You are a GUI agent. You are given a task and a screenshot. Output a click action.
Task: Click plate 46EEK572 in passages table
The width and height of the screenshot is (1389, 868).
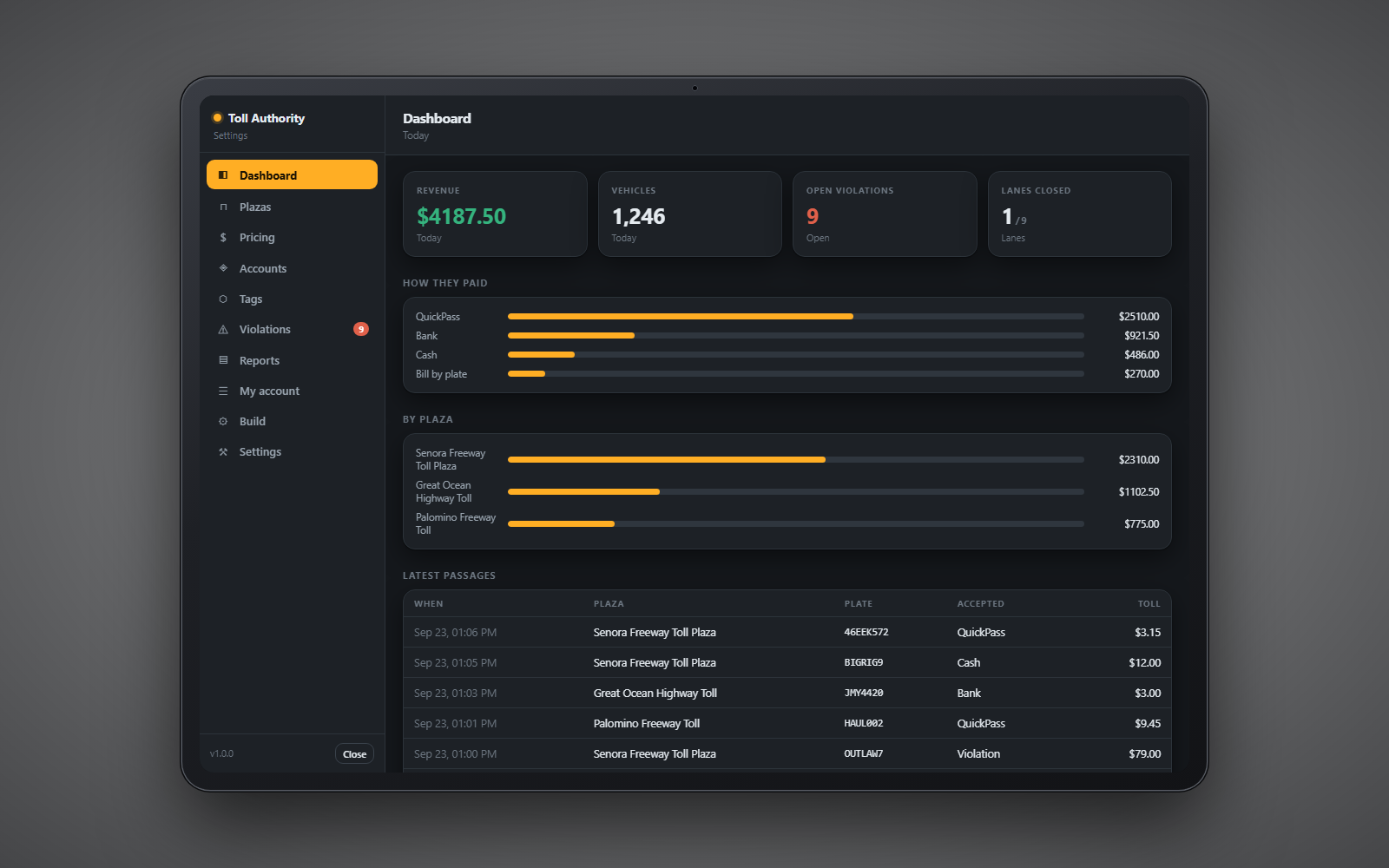coord(866,632)
